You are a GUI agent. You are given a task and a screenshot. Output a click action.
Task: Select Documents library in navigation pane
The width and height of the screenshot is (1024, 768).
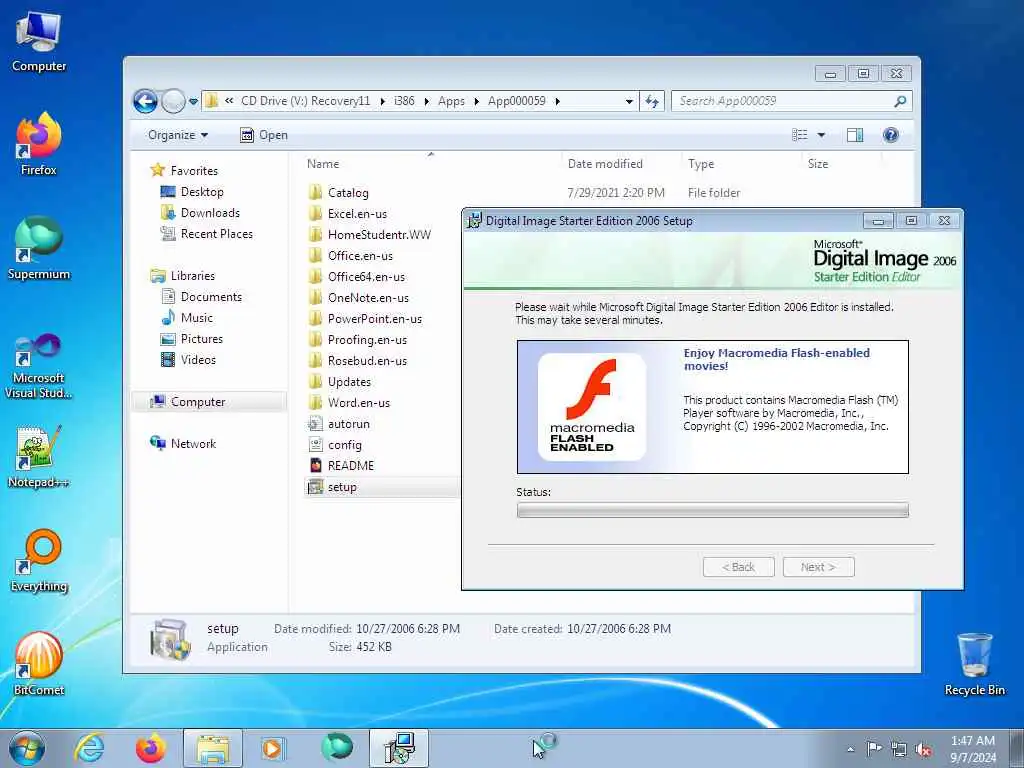[202, 296]
